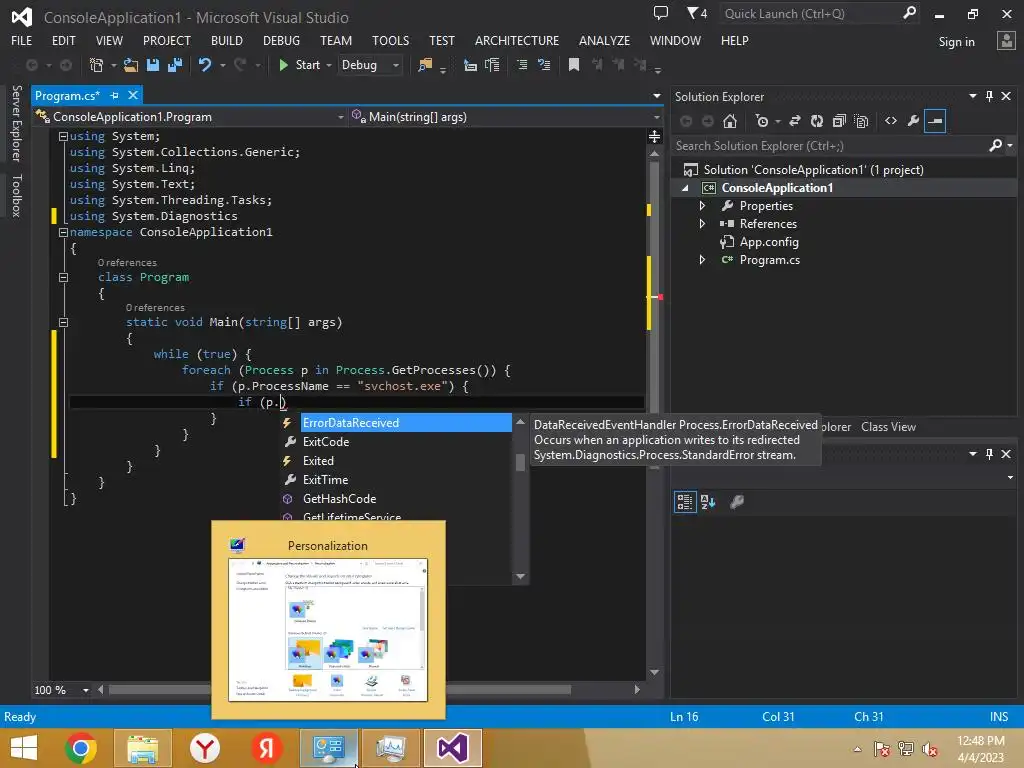1024x768 pixels.
Task: Open the Main(string[] args) member dropdown
Action: 505,117
